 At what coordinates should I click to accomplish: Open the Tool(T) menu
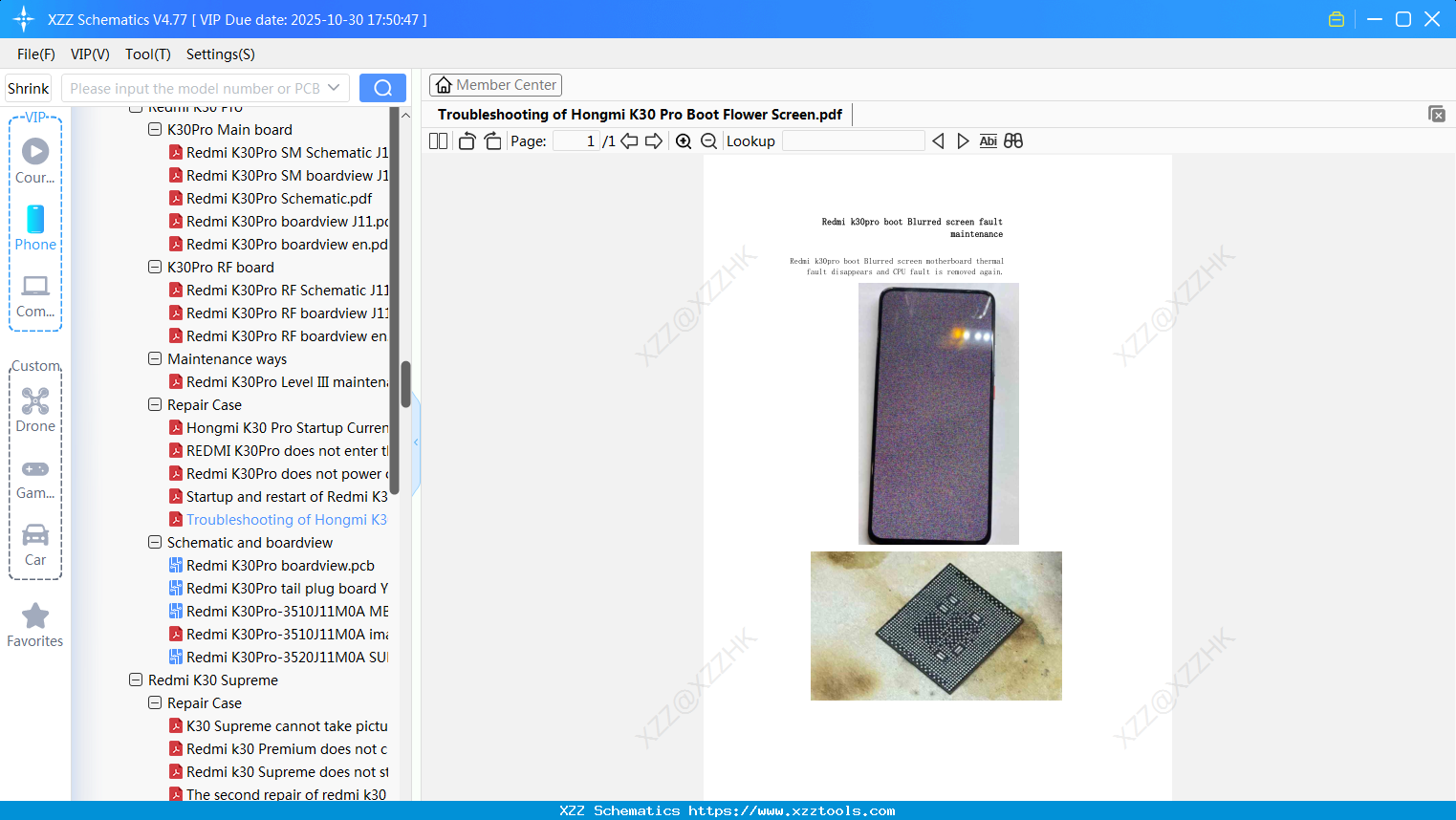147,54
